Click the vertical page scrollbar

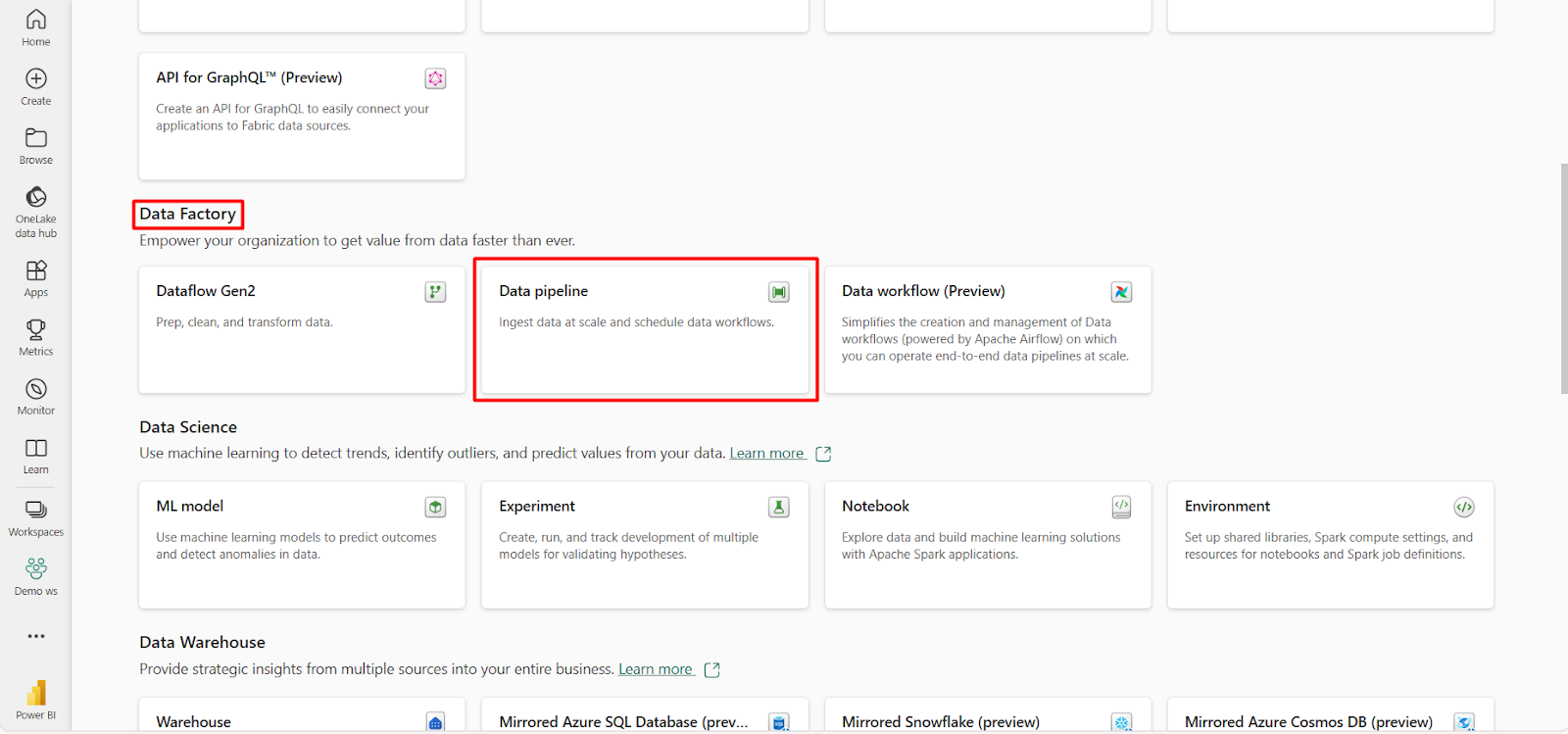click(1564, 278)
